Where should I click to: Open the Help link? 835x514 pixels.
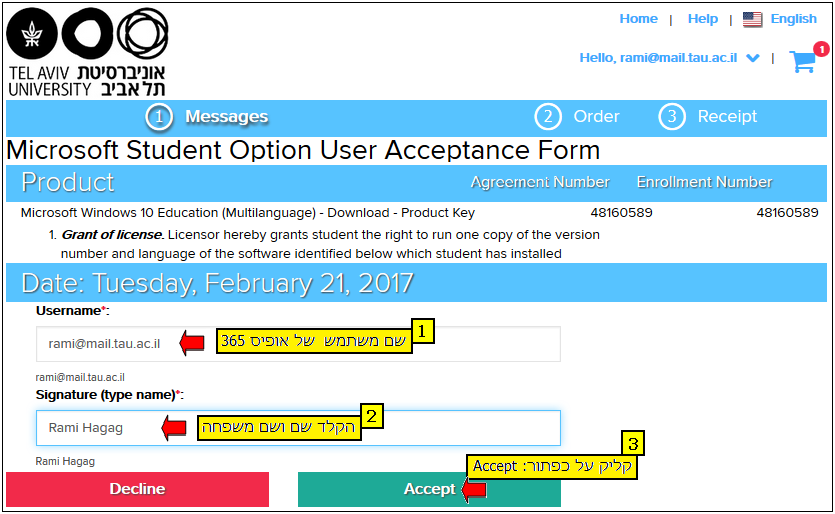click(702, 19)
